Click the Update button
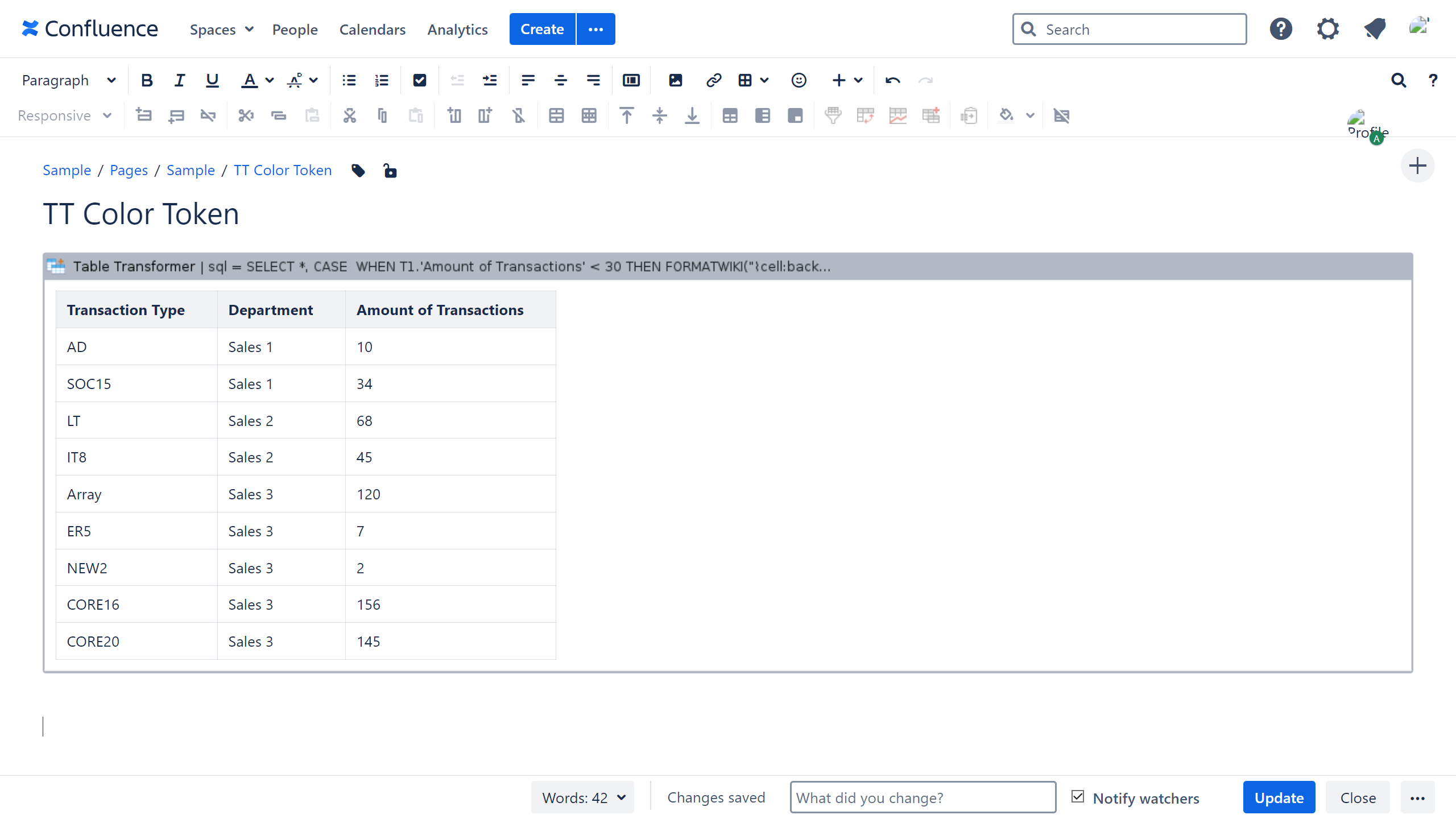 pos(1279,797)
